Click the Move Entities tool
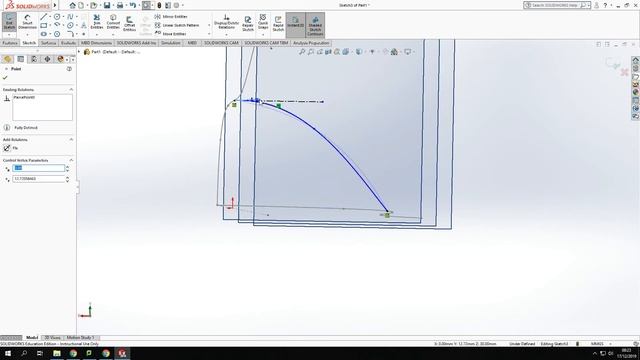 pos(171,34)
